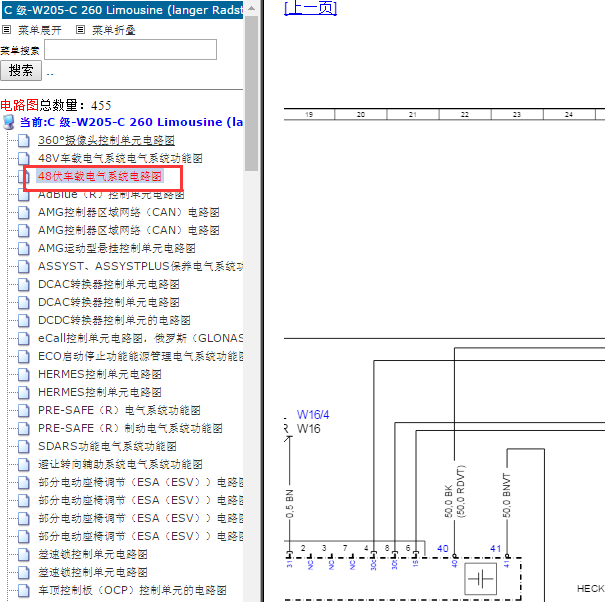
Task: Open PRE-SAFE（R）制动电气系统功能图
Action: (130, 428)
